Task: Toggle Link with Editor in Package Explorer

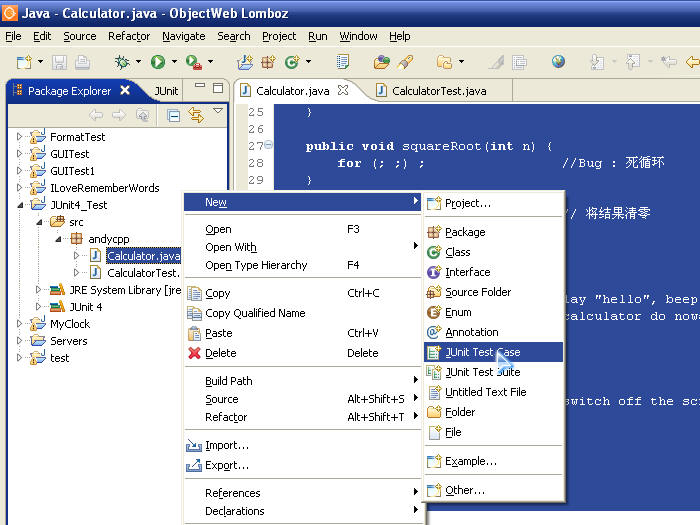Action: [x=196, y=116]
